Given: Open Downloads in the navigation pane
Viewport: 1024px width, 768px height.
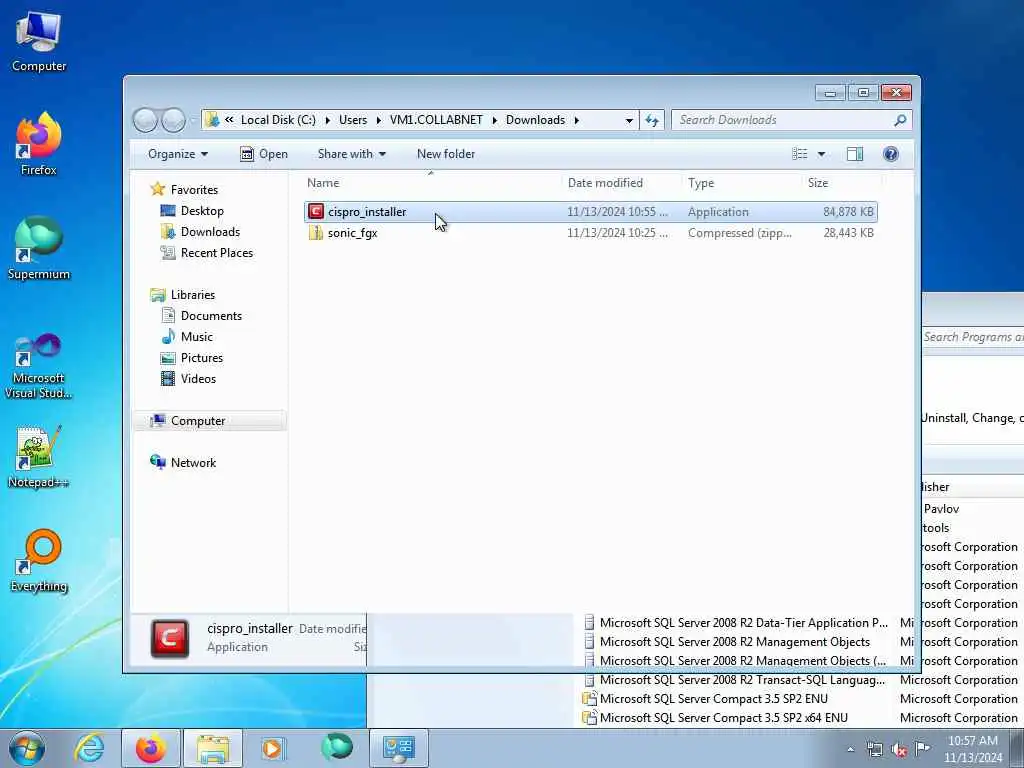Looking at the screenshot, I should point(210,232).
